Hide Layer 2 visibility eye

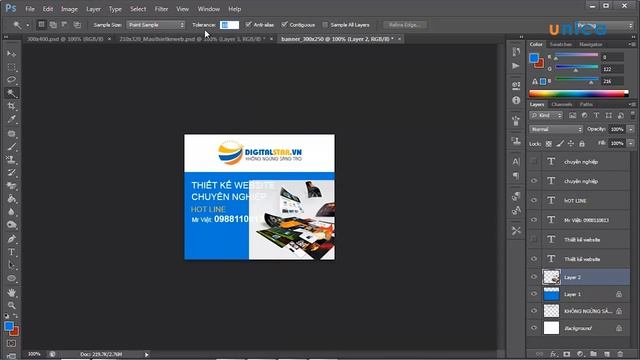tap(534, 277)
